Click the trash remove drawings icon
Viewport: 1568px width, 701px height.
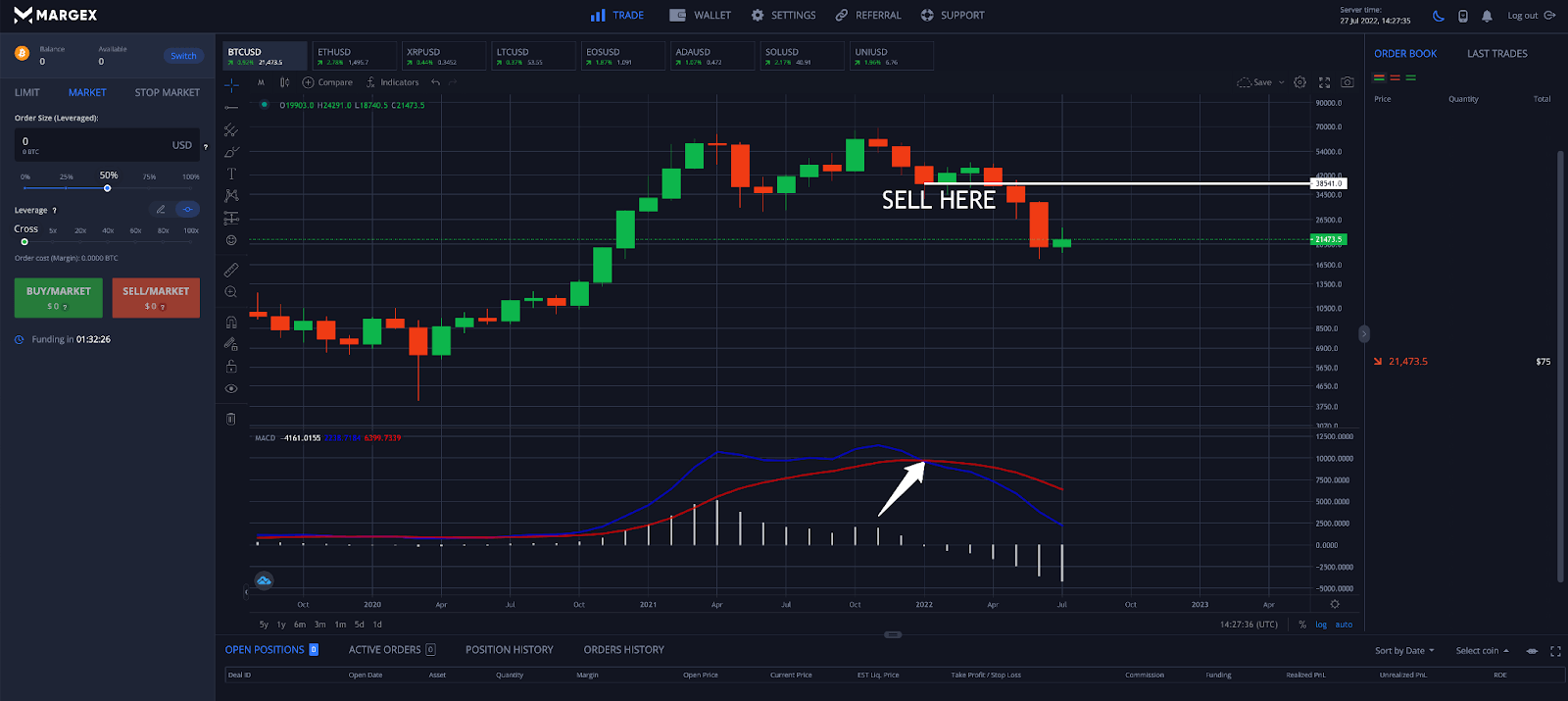pyautogui.click(x=231, y=419)
